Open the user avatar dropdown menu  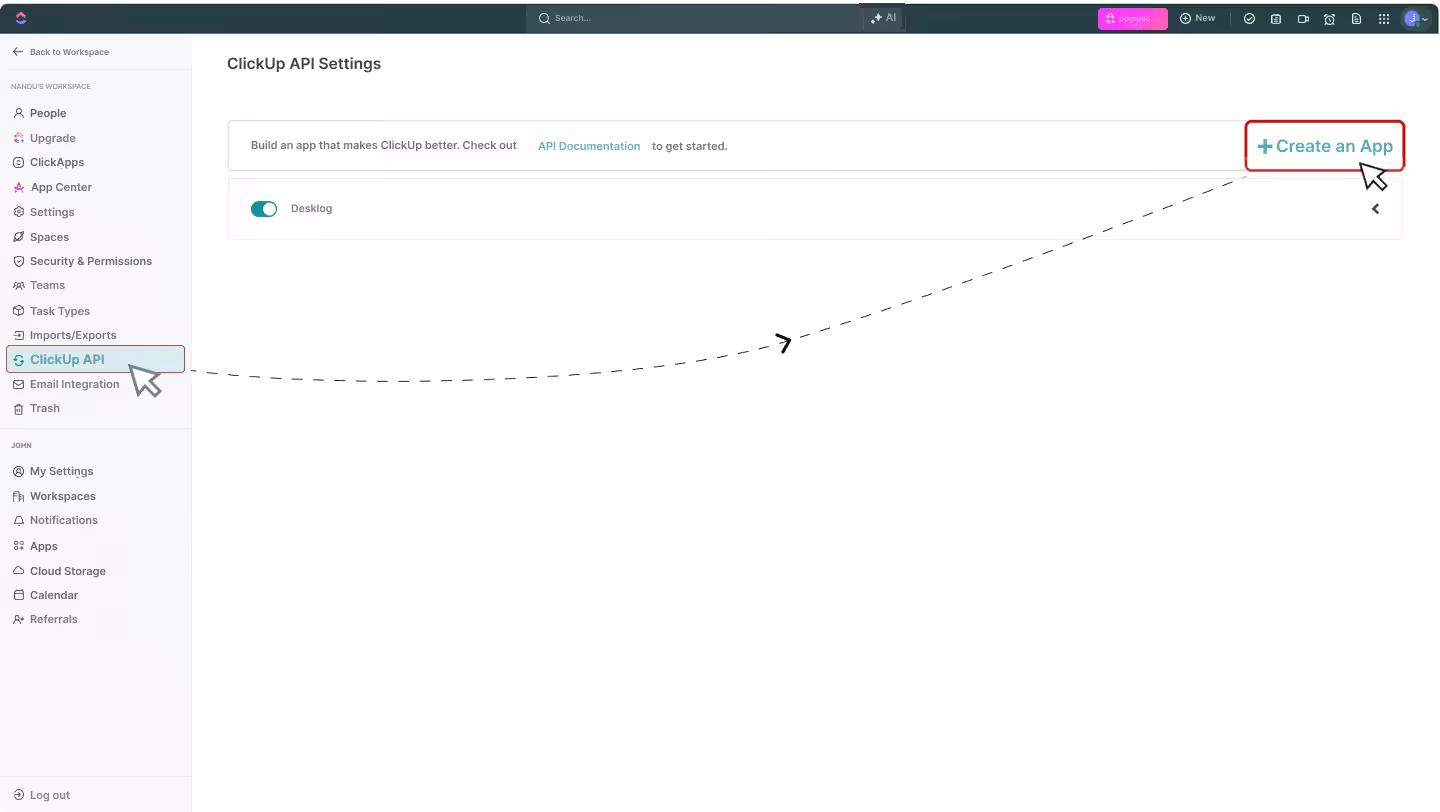coord(1416,18)
